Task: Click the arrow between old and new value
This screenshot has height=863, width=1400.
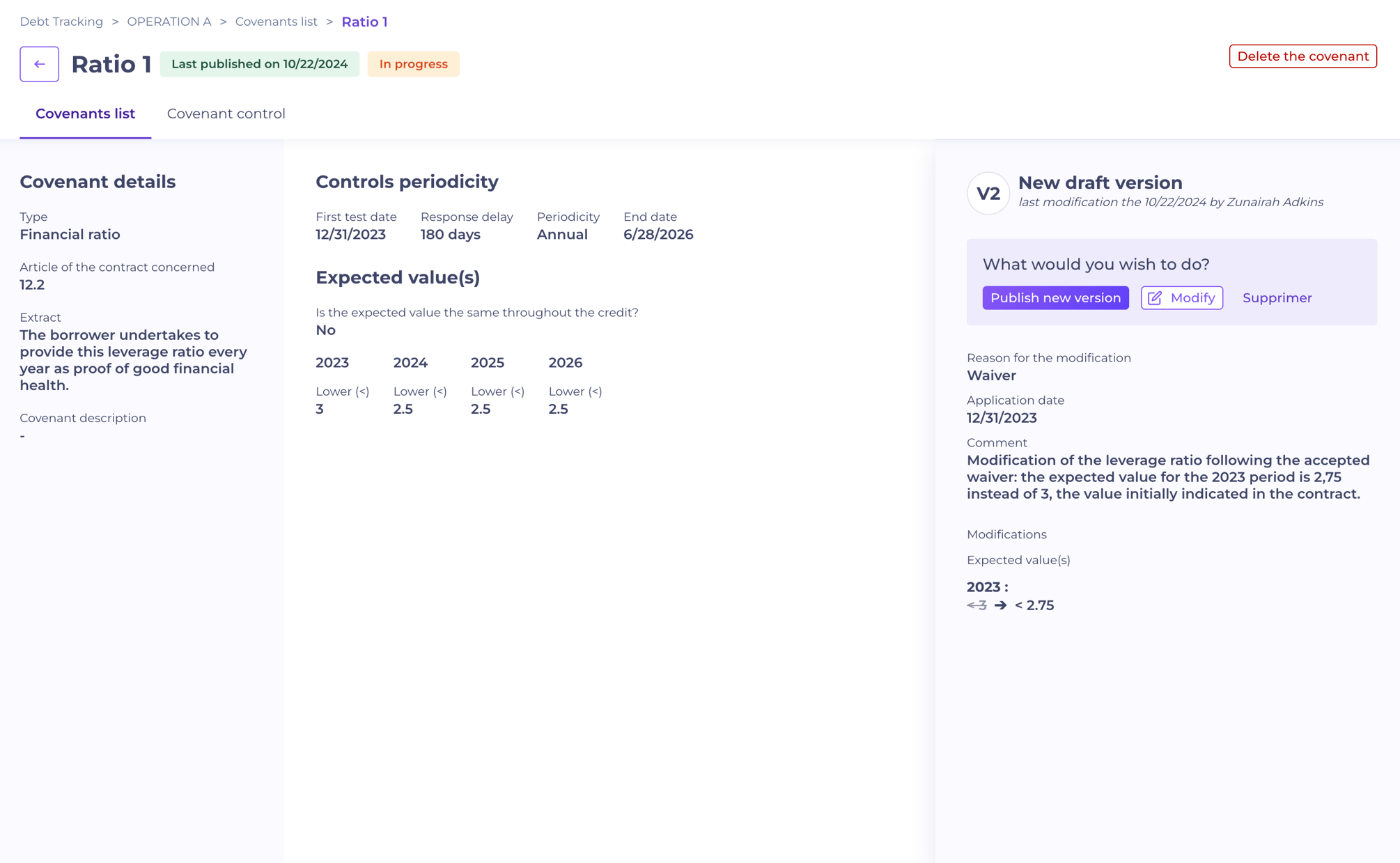Action: 1000,605
